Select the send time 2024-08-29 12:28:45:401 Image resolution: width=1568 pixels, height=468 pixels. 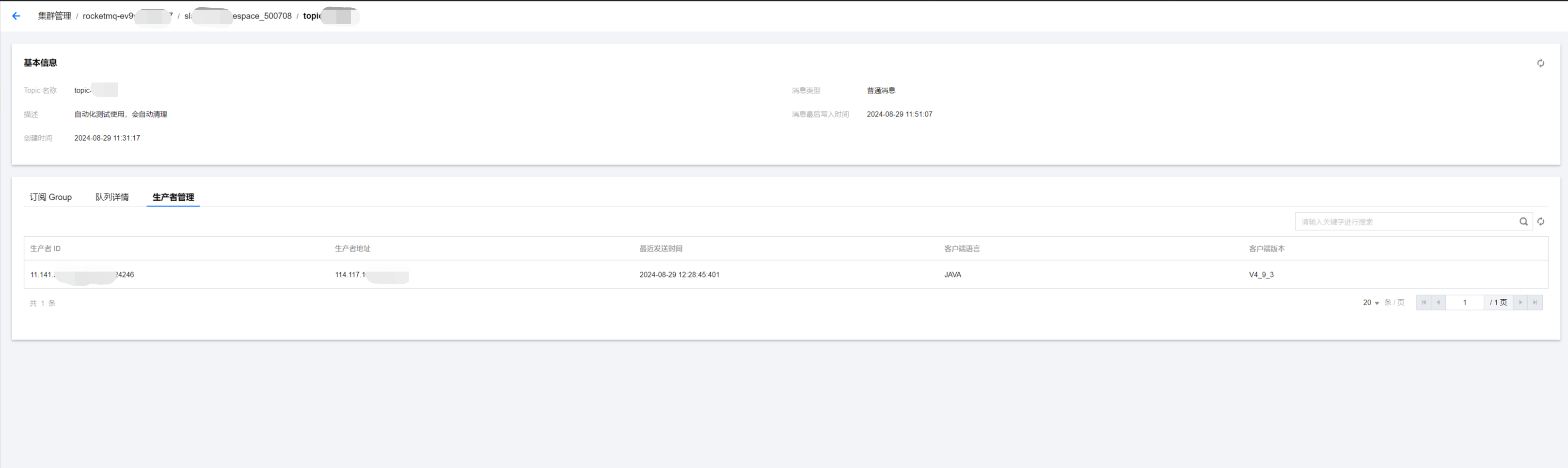(x=679, y=275)
